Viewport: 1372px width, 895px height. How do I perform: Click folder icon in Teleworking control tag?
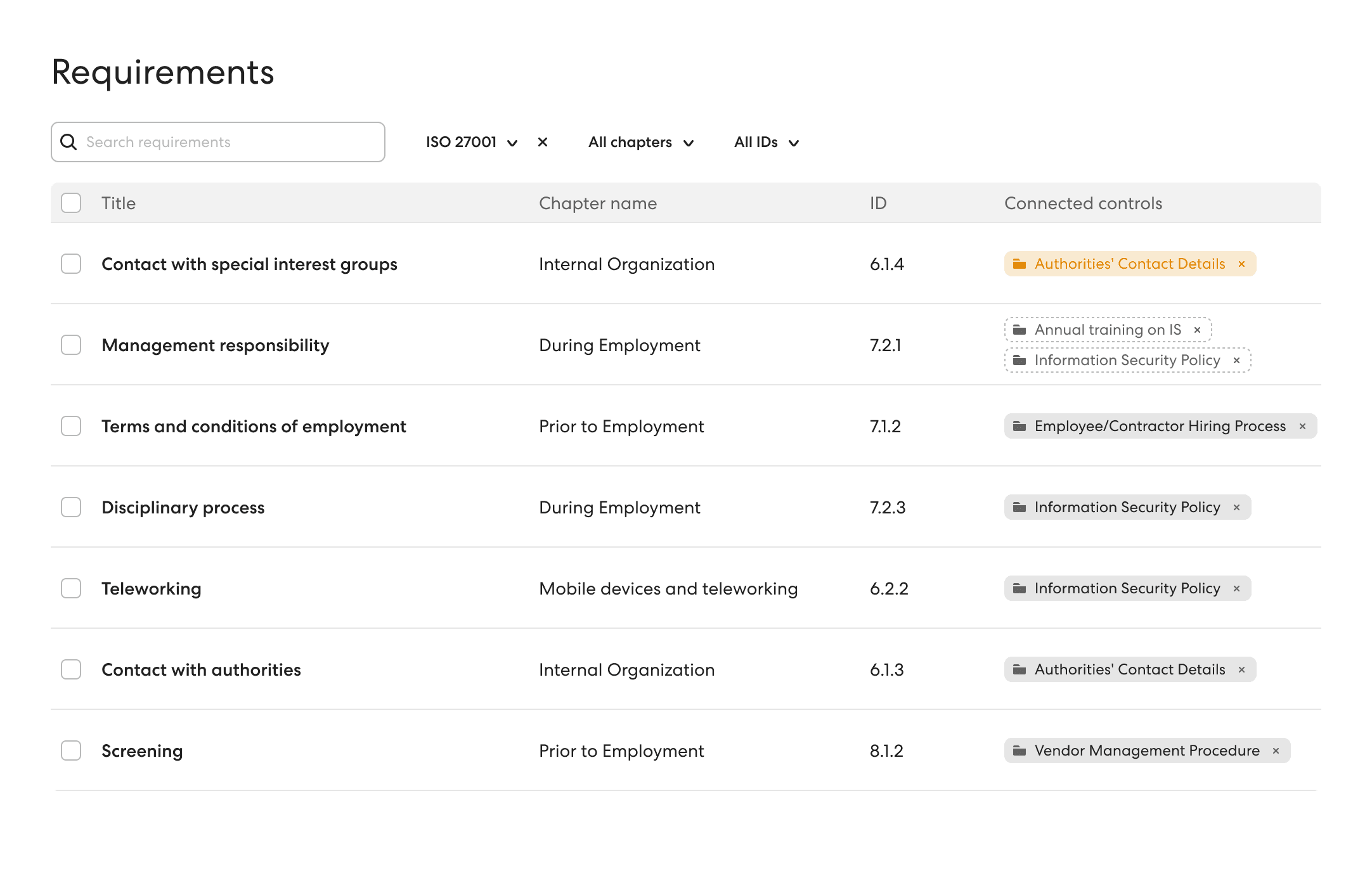[1019, 588]
